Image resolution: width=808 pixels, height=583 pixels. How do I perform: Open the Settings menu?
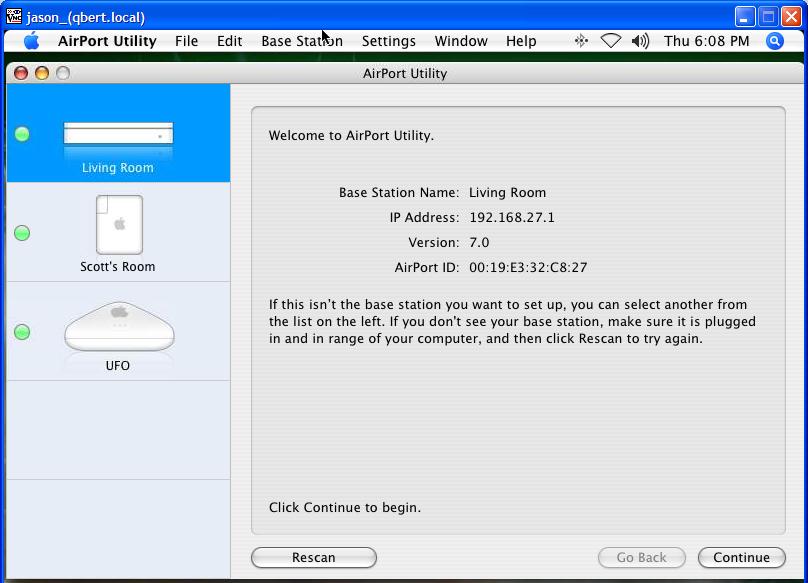tap(389, 41)
